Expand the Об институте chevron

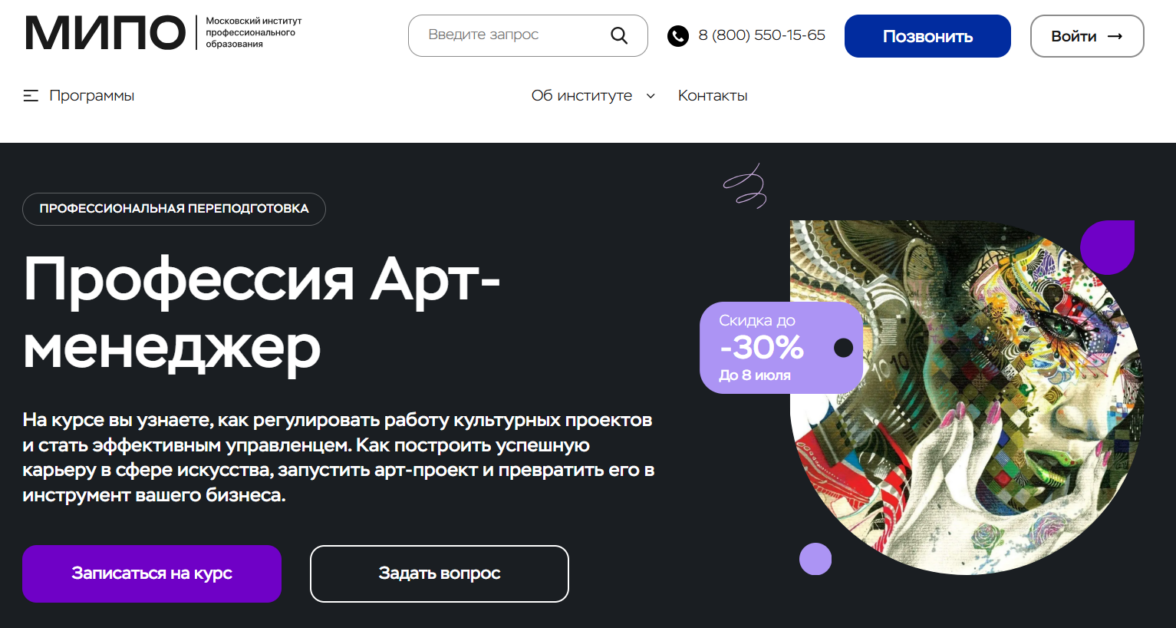[x=650, y=96]
